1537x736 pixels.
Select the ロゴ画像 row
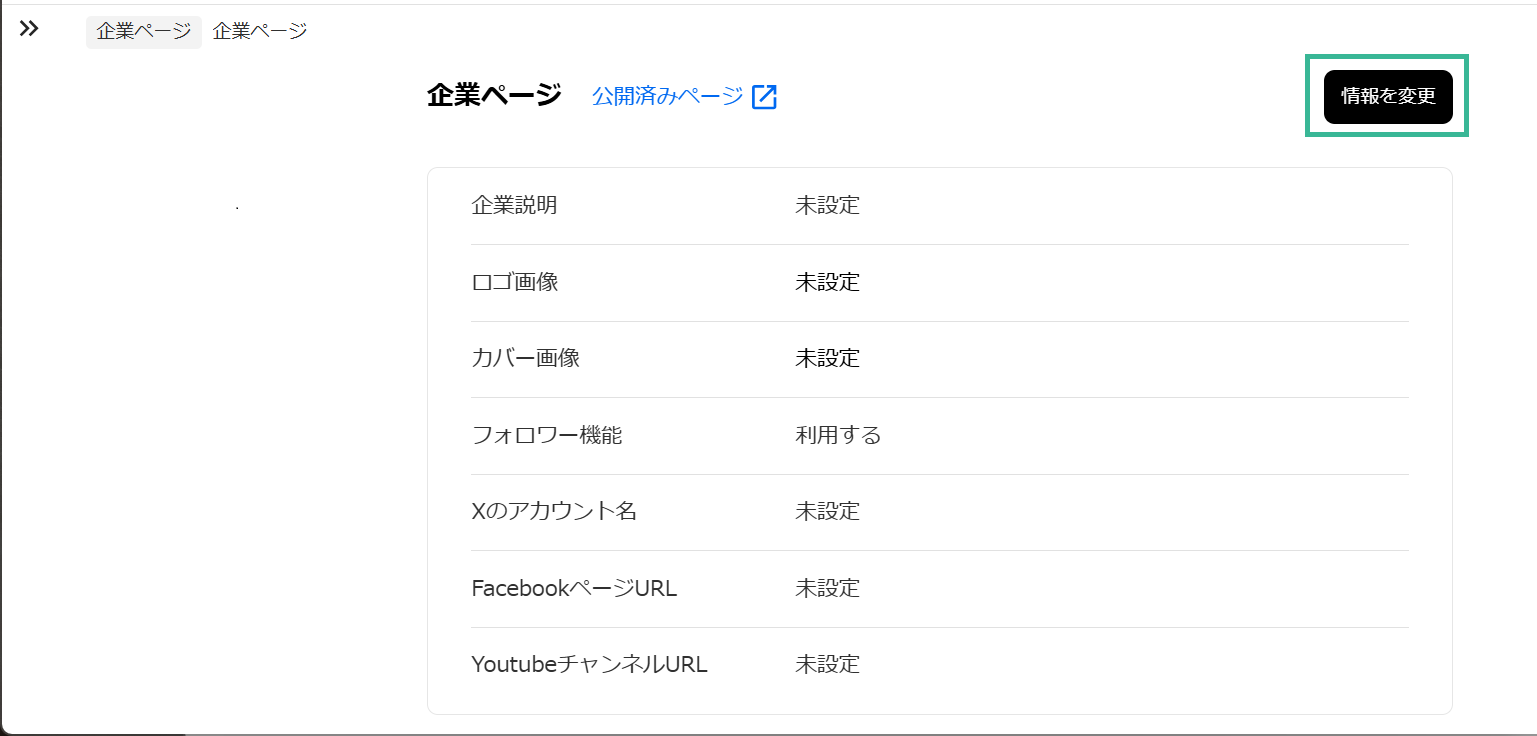[x=514, y=282]
